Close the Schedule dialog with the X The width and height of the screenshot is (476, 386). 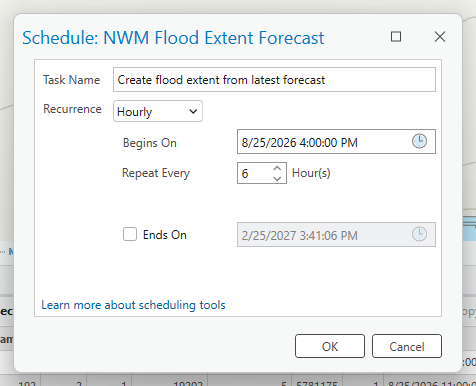tap(440, 37)
